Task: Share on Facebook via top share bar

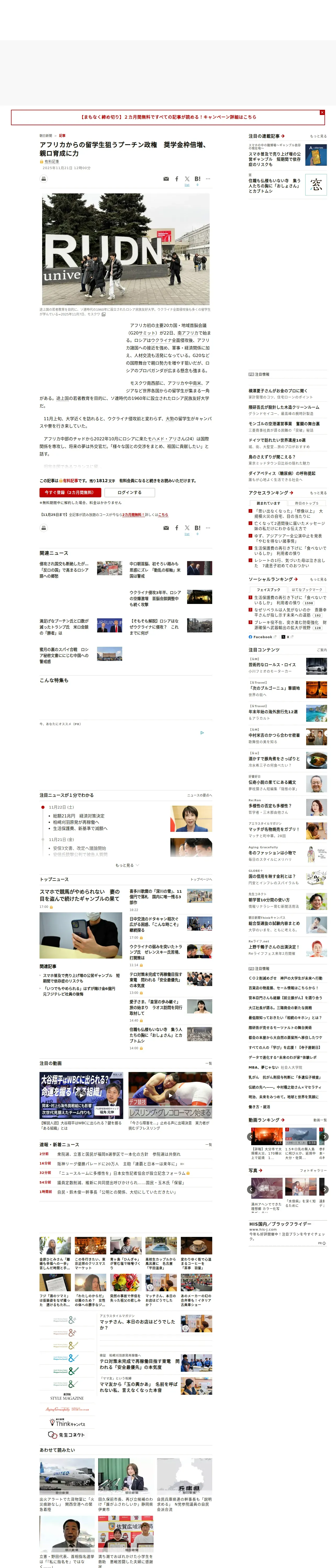Action: [177, 179]
